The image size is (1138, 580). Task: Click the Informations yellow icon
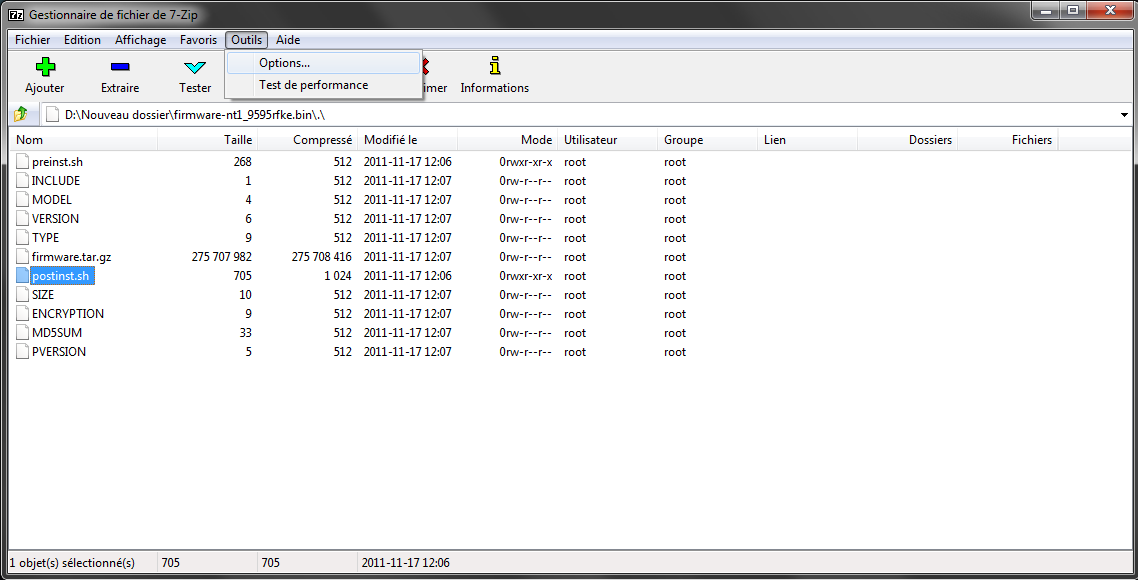click(495, 66)
